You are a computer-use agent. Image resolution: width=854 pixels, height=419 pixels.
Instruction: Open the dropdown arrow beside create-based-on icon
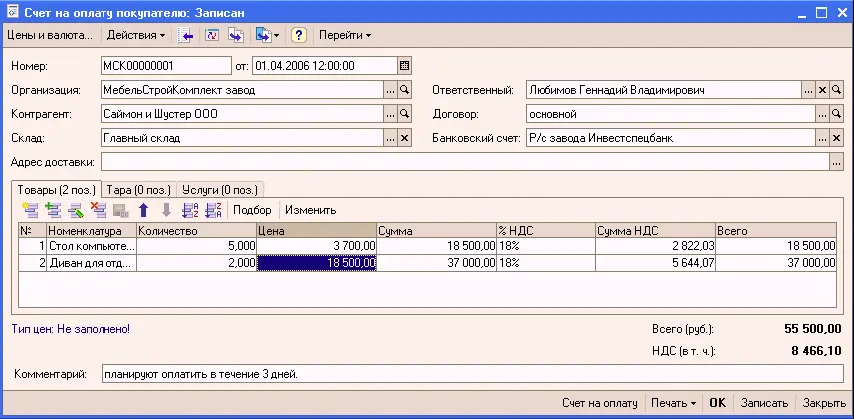point(277,36)
